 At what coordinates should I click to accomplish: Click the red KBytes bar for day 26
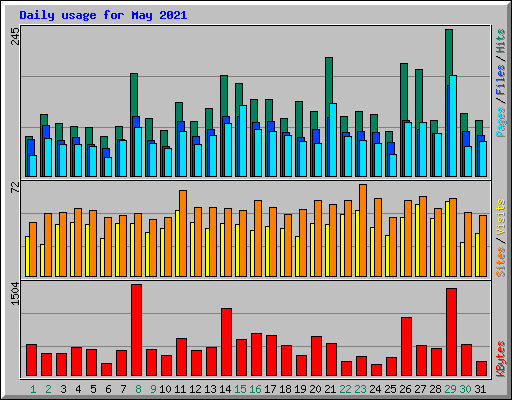click(406, 346)
